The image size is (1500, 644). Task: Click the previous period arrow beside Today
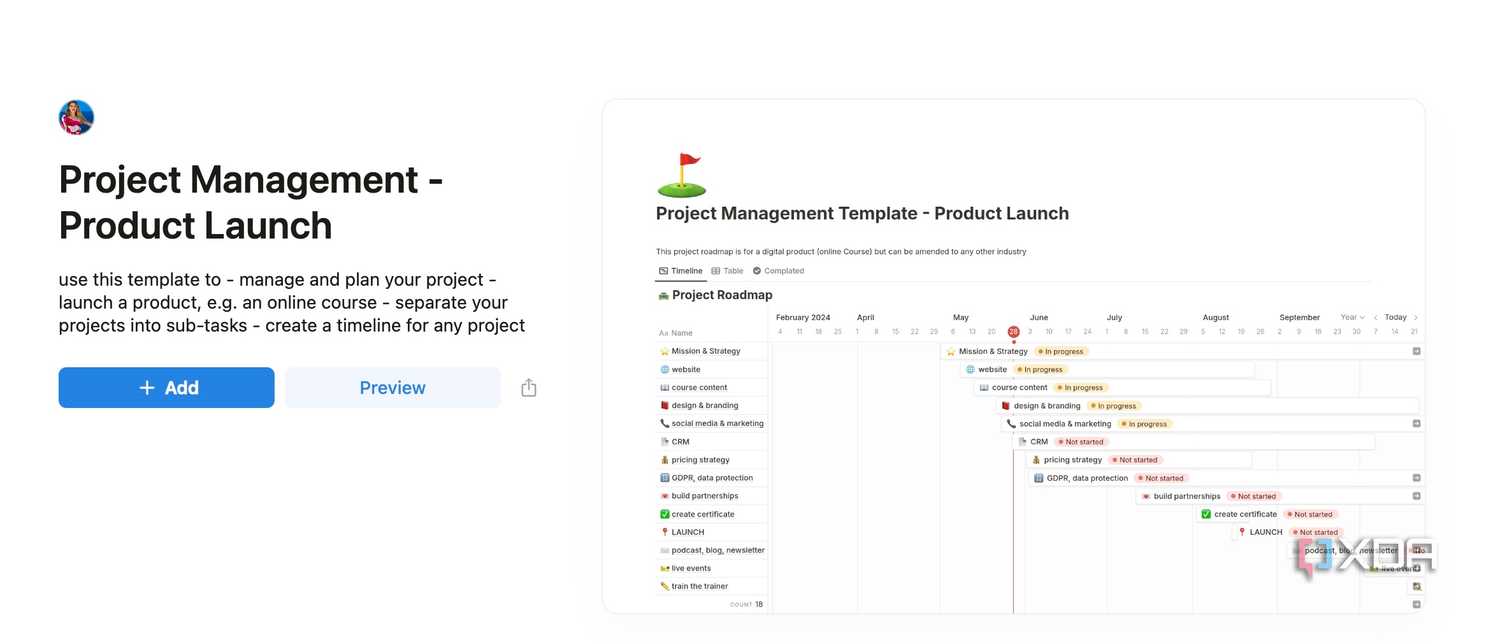(x=1375, y=317)
